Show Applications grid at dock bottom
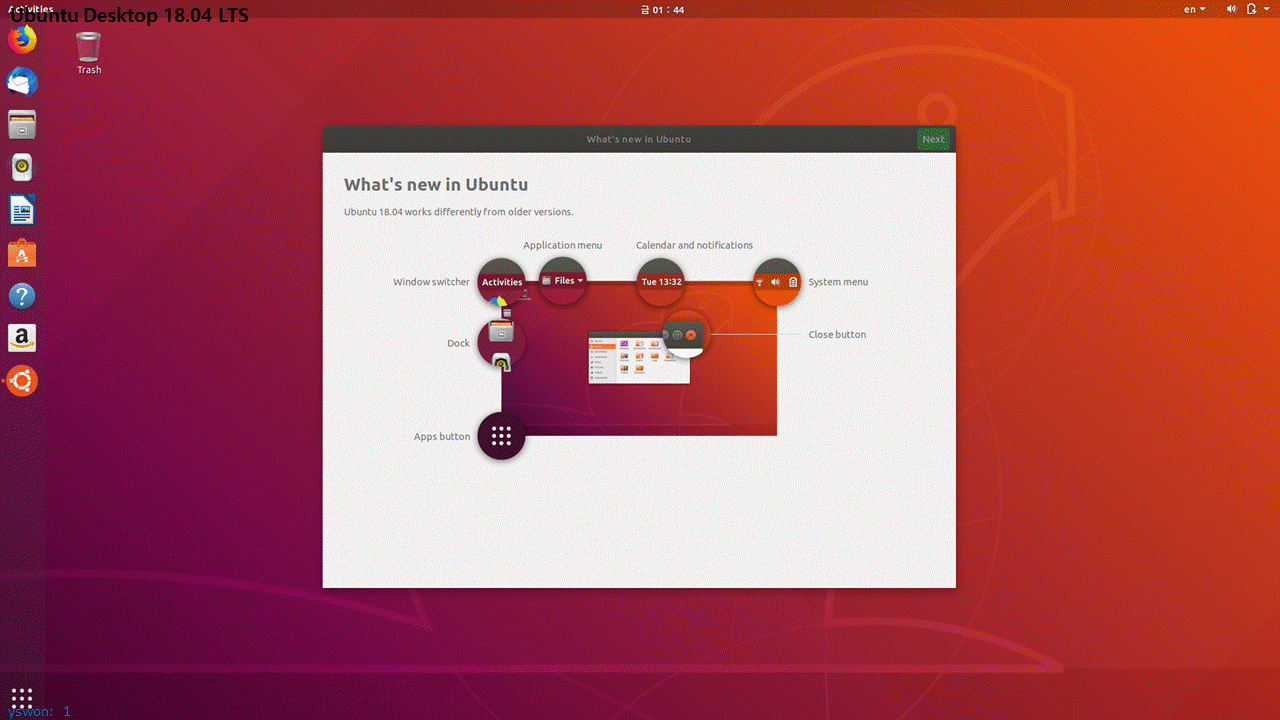Image resolution: width=1280 pixels, height=720 pixels. click(22, 697)
